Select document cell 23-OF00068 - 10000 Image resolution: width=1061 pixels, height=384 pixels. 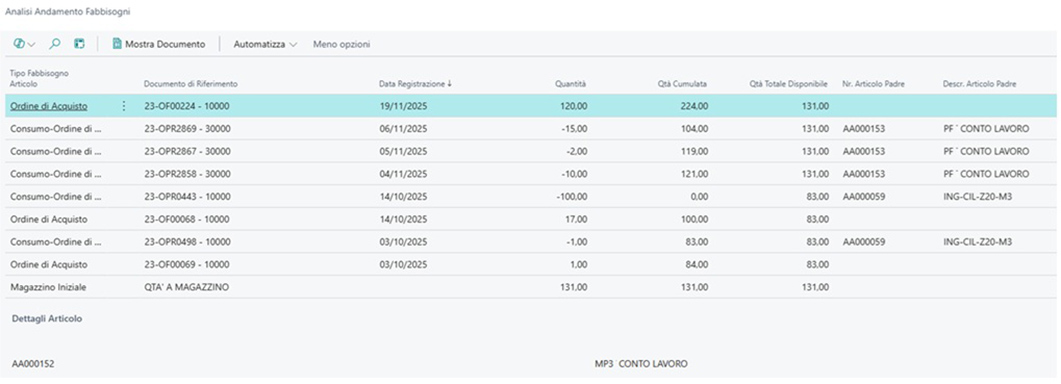click(187, 219)
